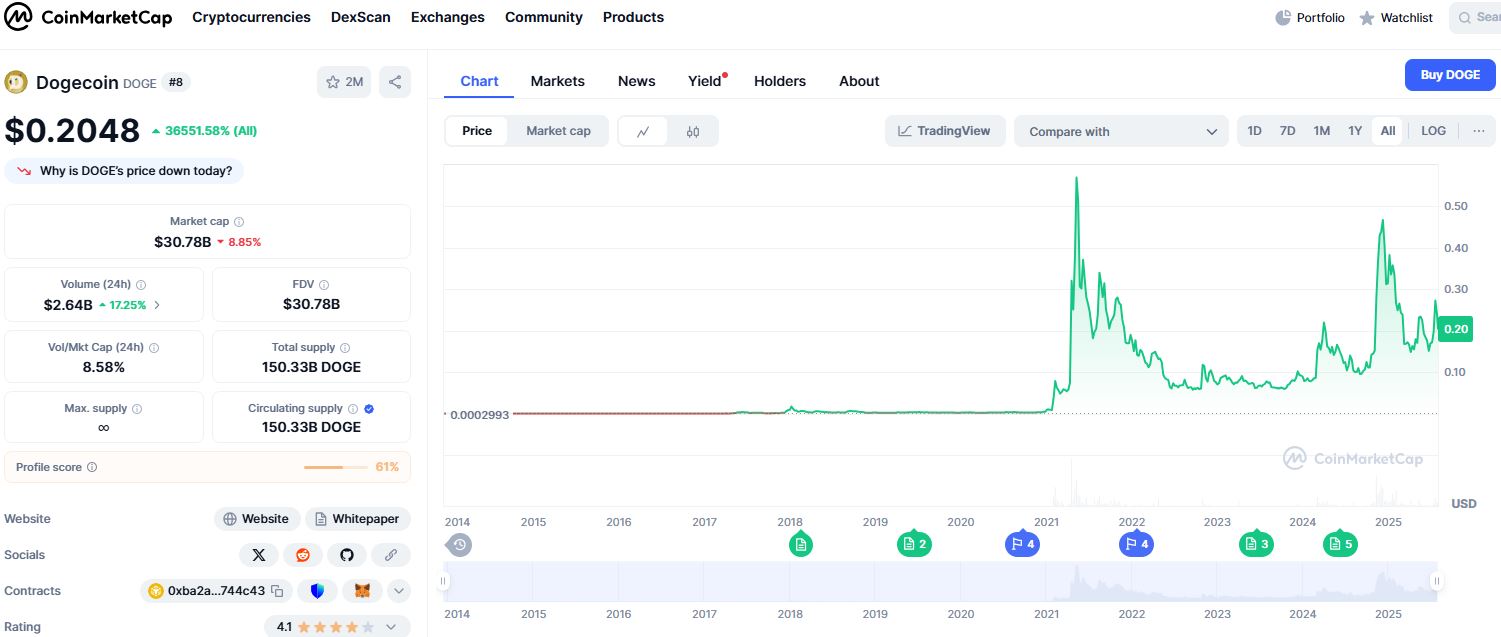Click the document event marker showing 3

1255,545
